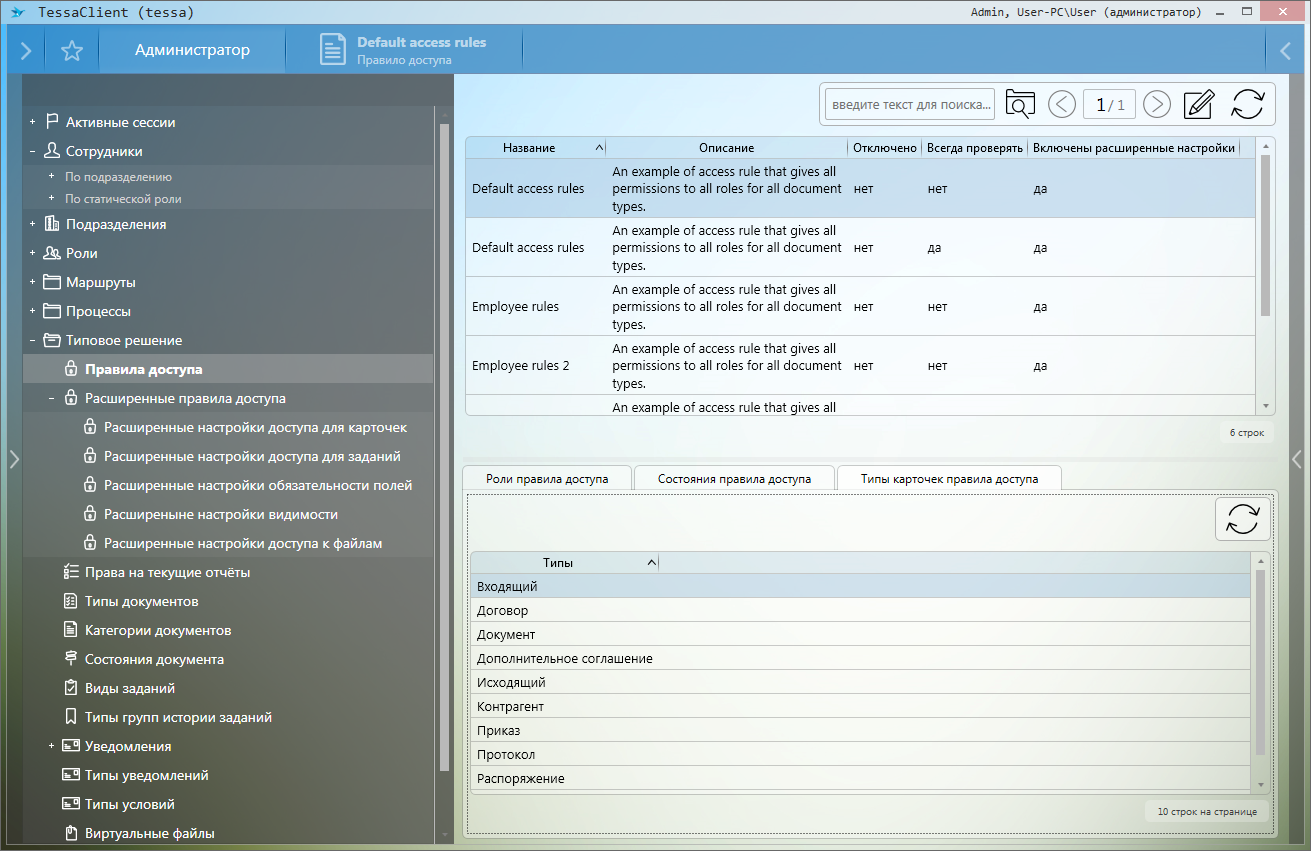Click the flag icon for Активные сессии
Image resolution: width=1311 pixels, height=851 pixels.
pos(52,122)
